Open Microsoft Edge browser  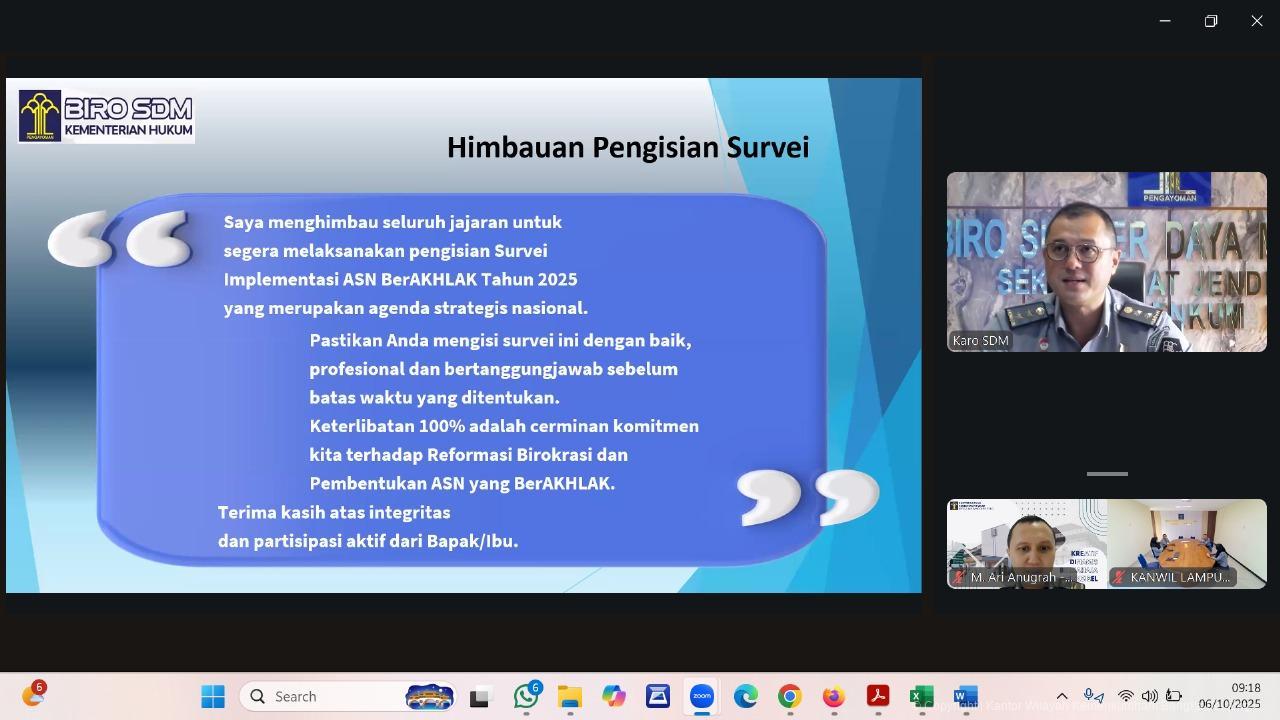[x=746, y=697]
